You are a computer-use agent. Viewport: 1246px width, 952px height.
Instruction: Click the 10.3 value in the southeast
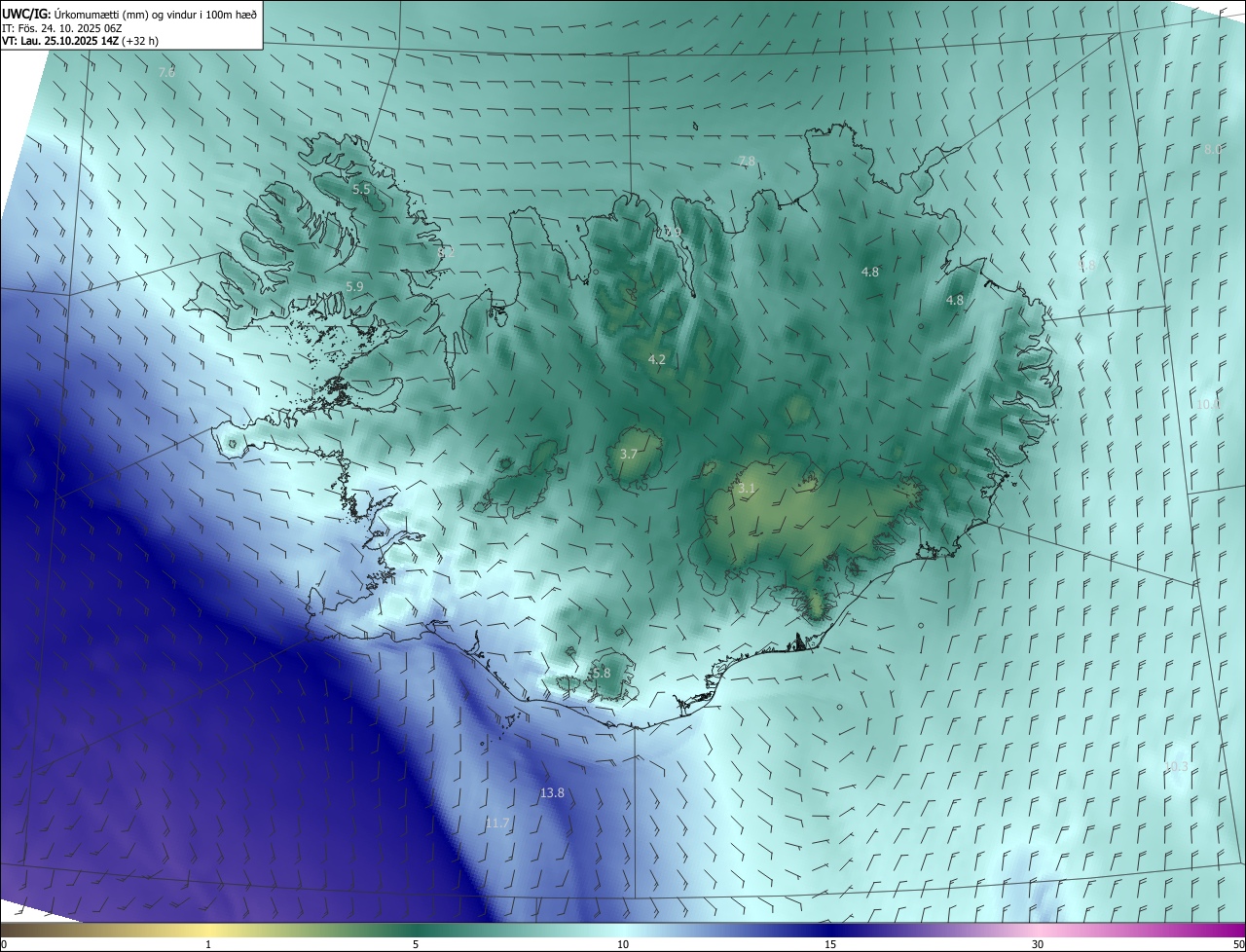1177,767
